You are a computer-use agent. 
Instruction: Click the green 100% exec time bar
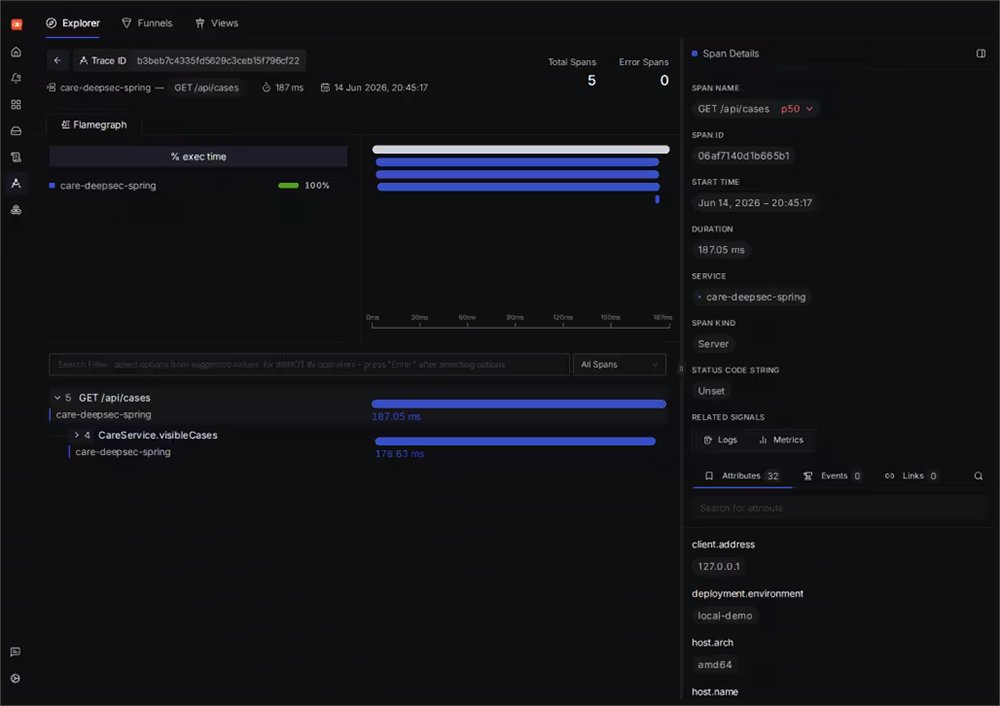[x=288, y=186]
